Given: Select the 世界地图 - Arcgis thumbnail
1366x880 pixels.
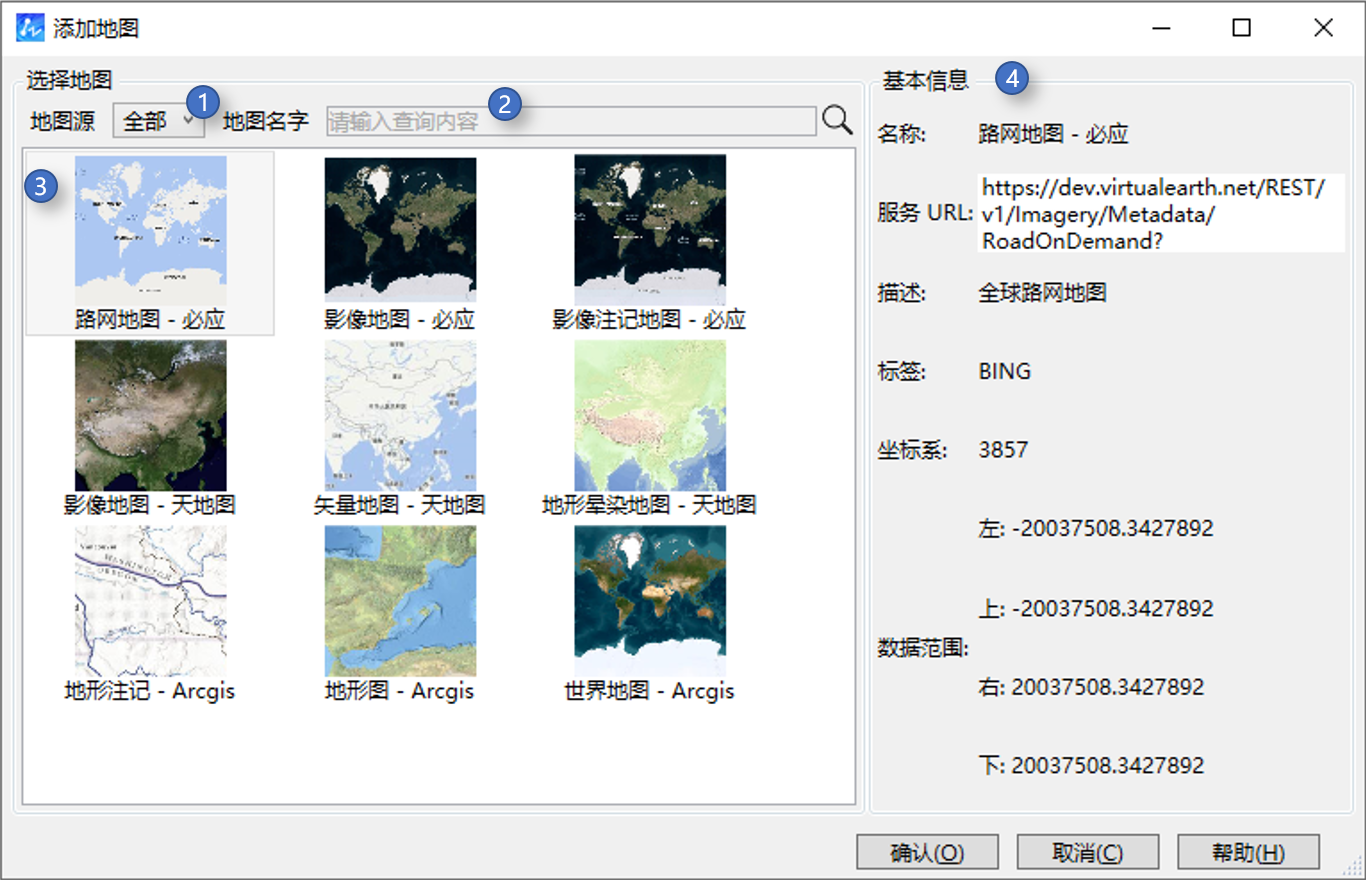Looking at the screenshot, I should [650, 600].
